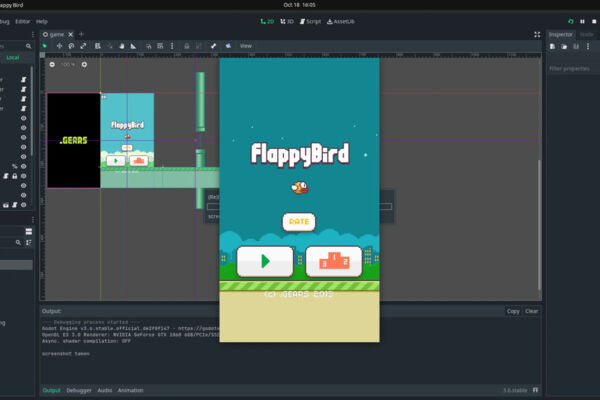Open the Scene dock three-dot menu
Image resolution: width=600 pixels, height=400 pixels.
[x=33, y=34]
